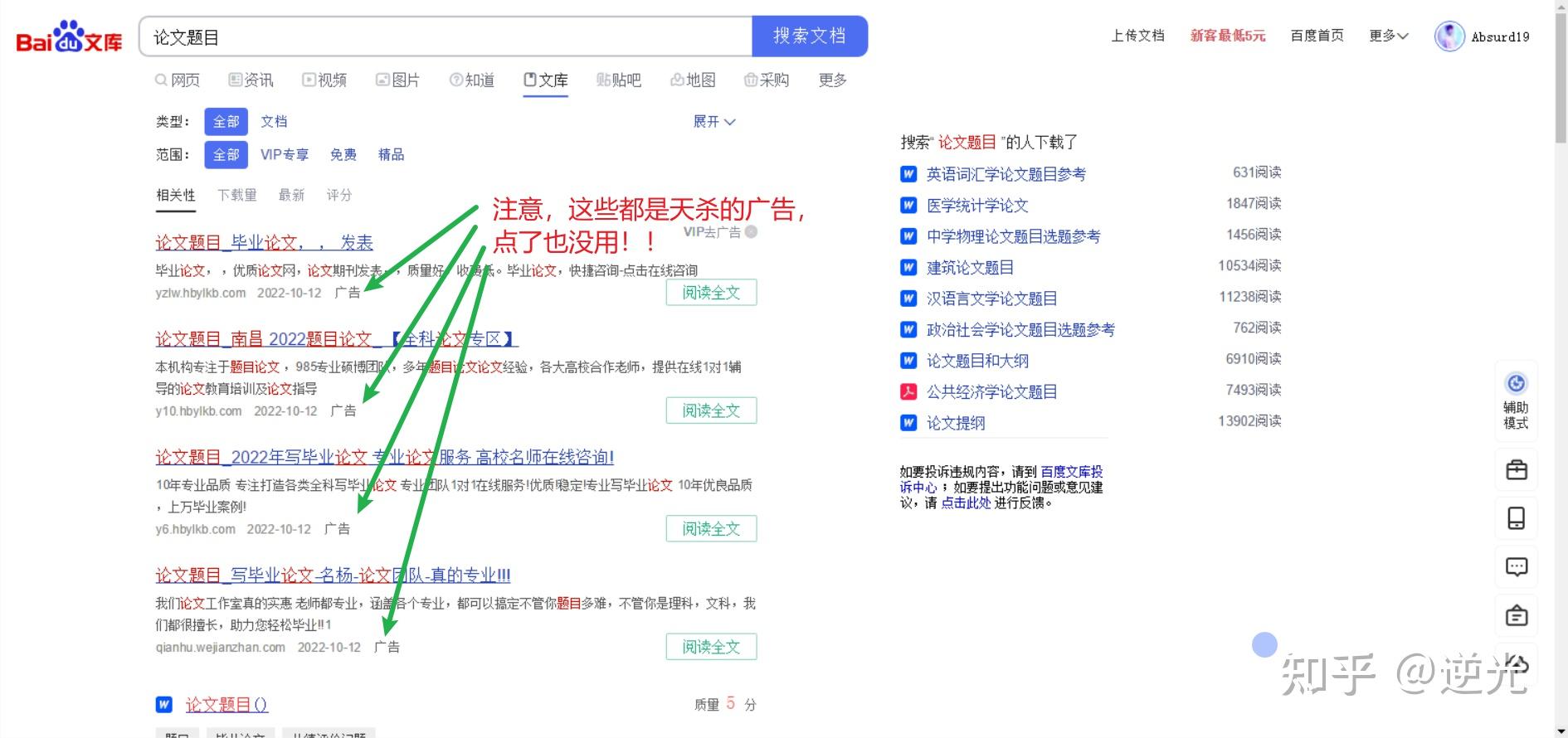The height and width of the screenshot is (738, 1568).
Task: Select 全部 in the 范围 filter
Action: pos(226,154)
